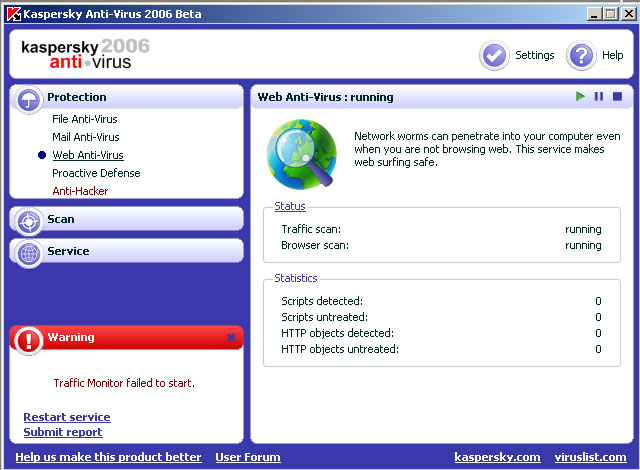The width and height of the screenshot is (640, 470).
Task: Stop Web Anti-Virus with square button
Action: point(618,97)
